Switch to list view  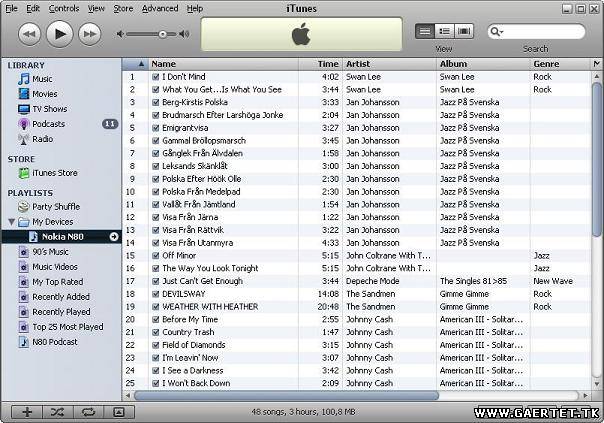(x=424, y=32)
